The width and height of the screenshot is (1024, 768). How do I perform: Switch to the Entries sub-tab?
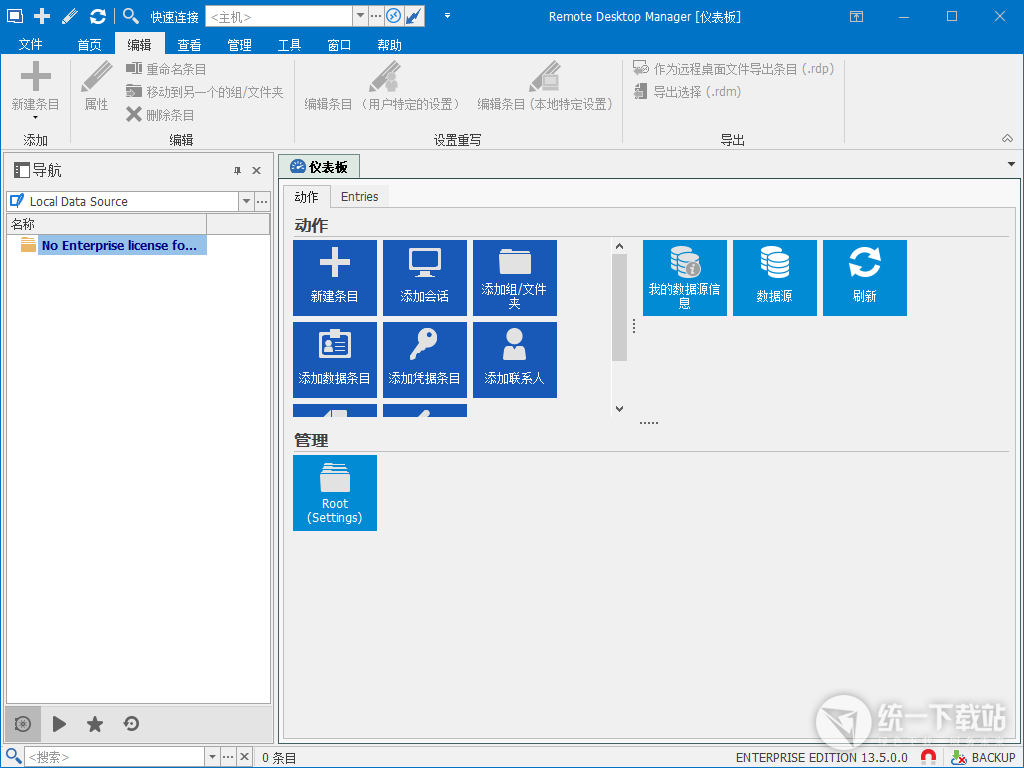[359, 197]
